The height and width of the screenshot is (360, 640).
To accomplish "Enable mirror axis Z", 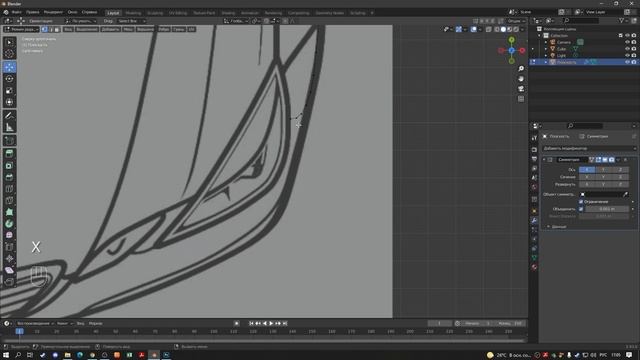I will click(620, 169).
